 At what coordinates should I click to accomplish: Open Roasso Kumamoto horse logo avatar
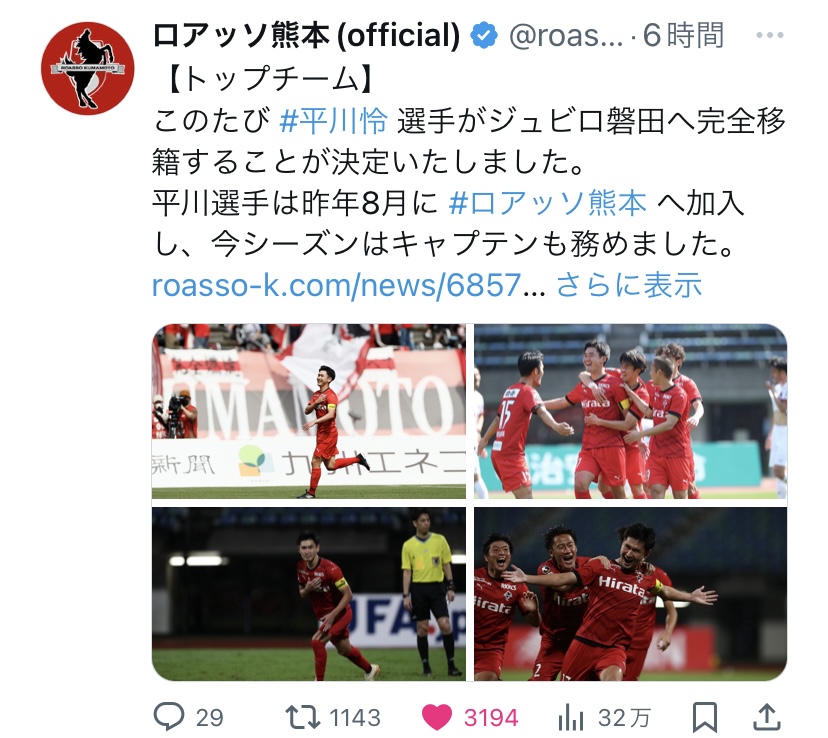[x=88, y=68]
